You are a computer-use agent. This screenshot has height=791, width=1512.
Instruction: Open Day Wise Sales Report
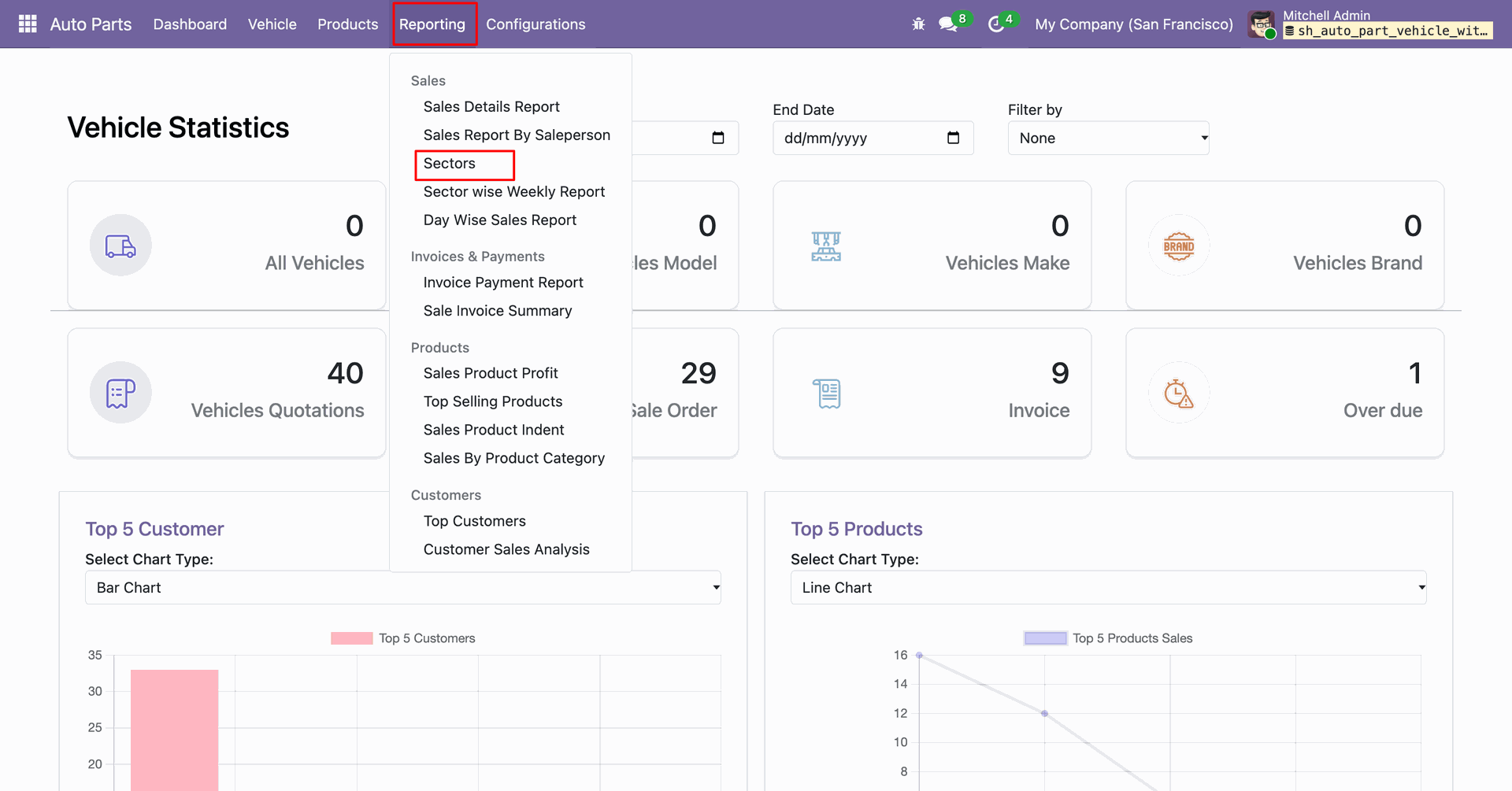500,220
